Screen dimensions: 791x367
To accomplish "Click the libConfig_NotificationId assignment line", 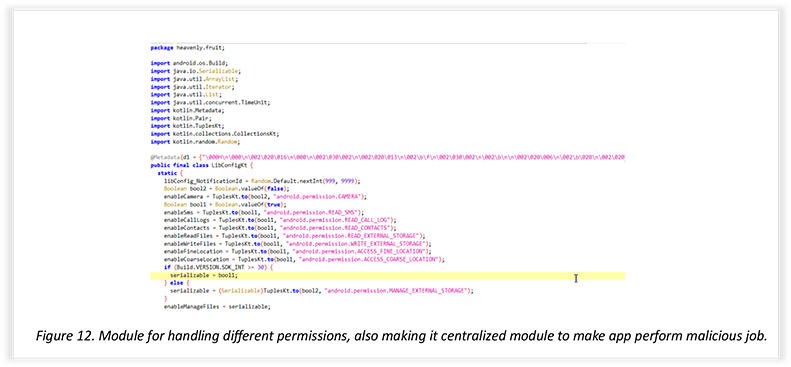I will point(261,180).
